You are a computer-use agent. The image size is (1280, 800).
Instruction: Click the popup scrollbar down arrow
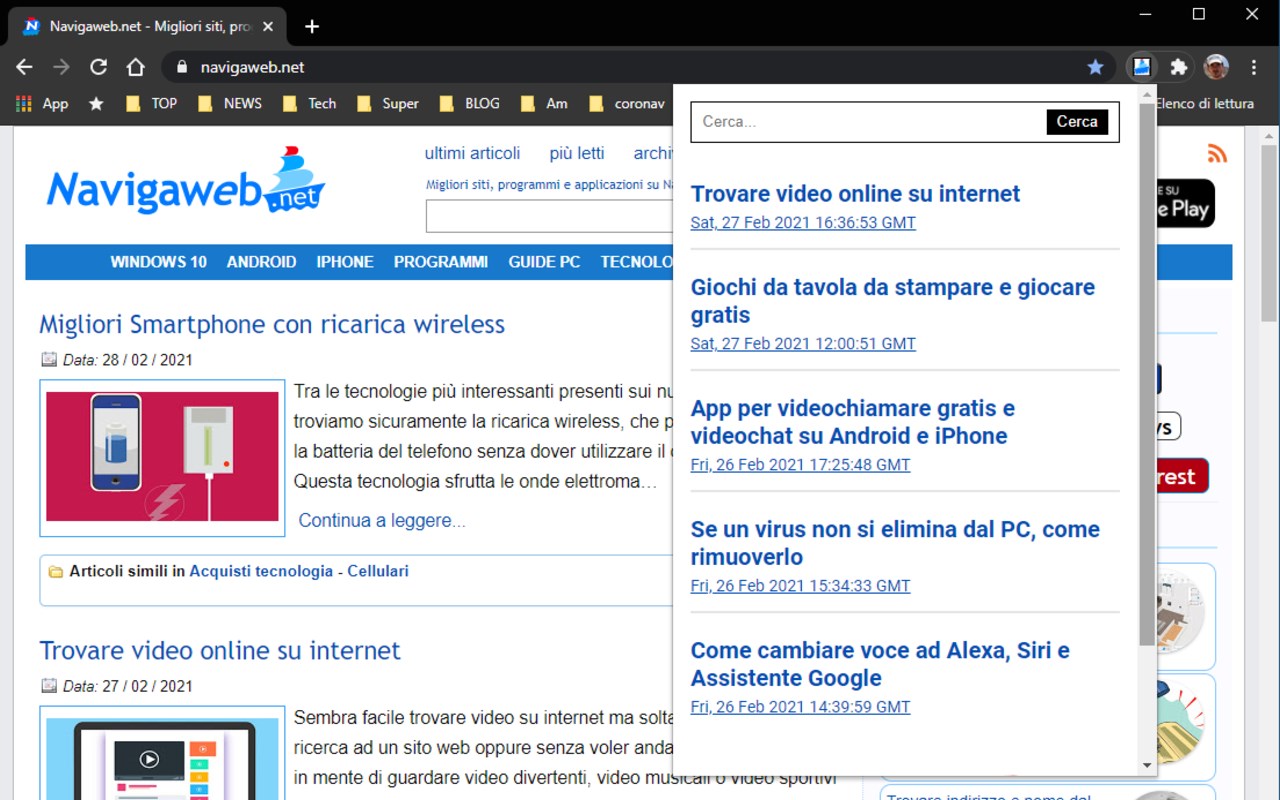point(1147,766)
